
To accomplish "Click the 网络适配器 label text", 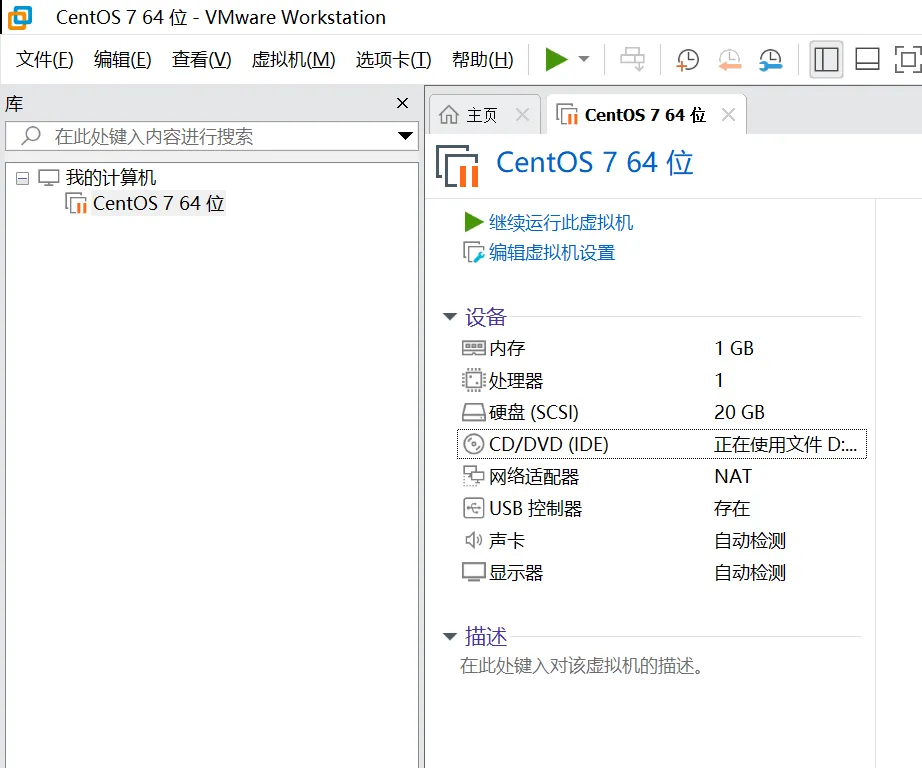I will click(x=534, y=476).
